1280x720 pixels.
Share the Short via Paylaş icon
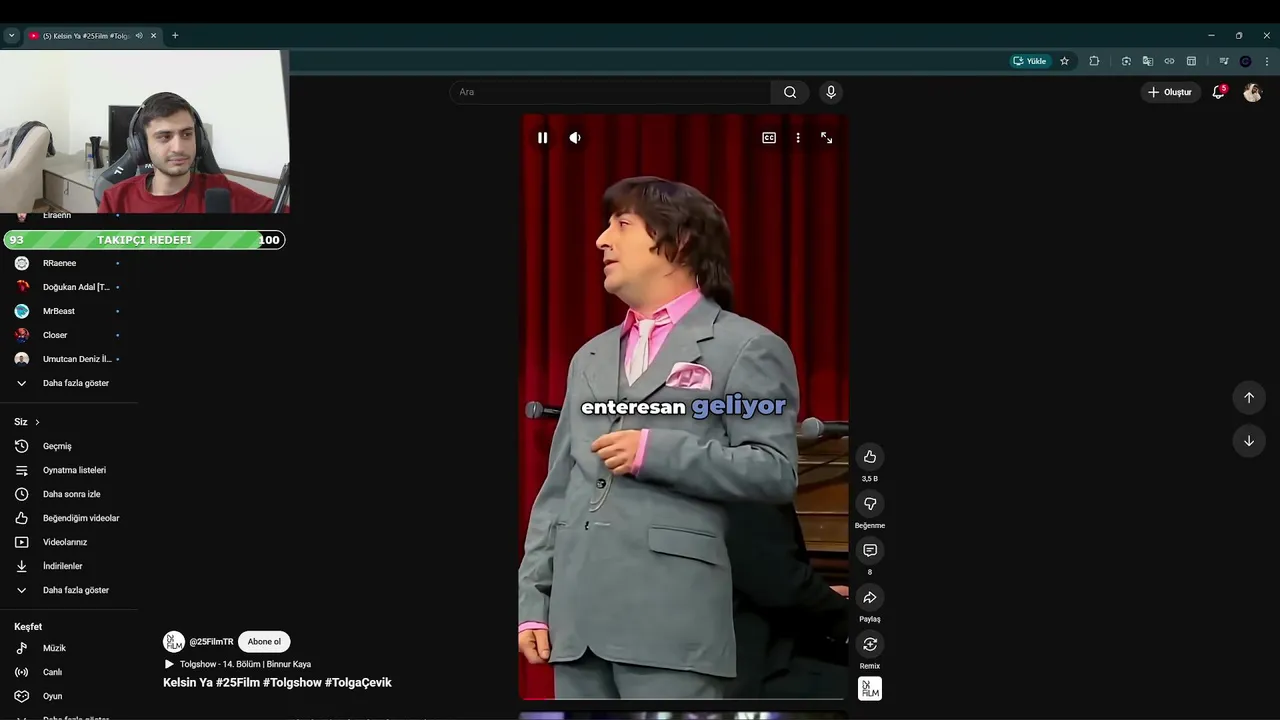point(870,598)
